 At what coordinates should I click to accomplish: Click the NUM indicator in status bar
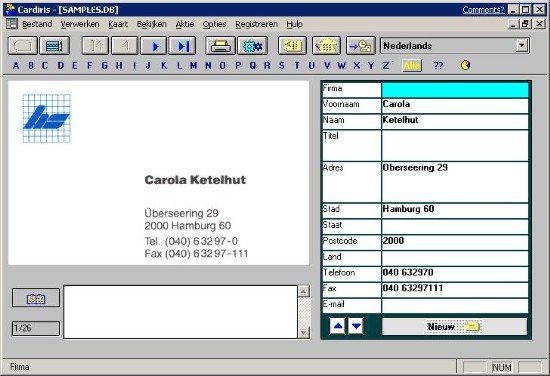pos(502,367)
